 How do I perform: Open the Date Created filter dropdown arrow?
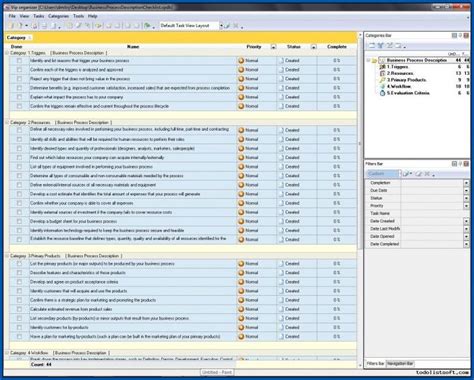point(466,221)
